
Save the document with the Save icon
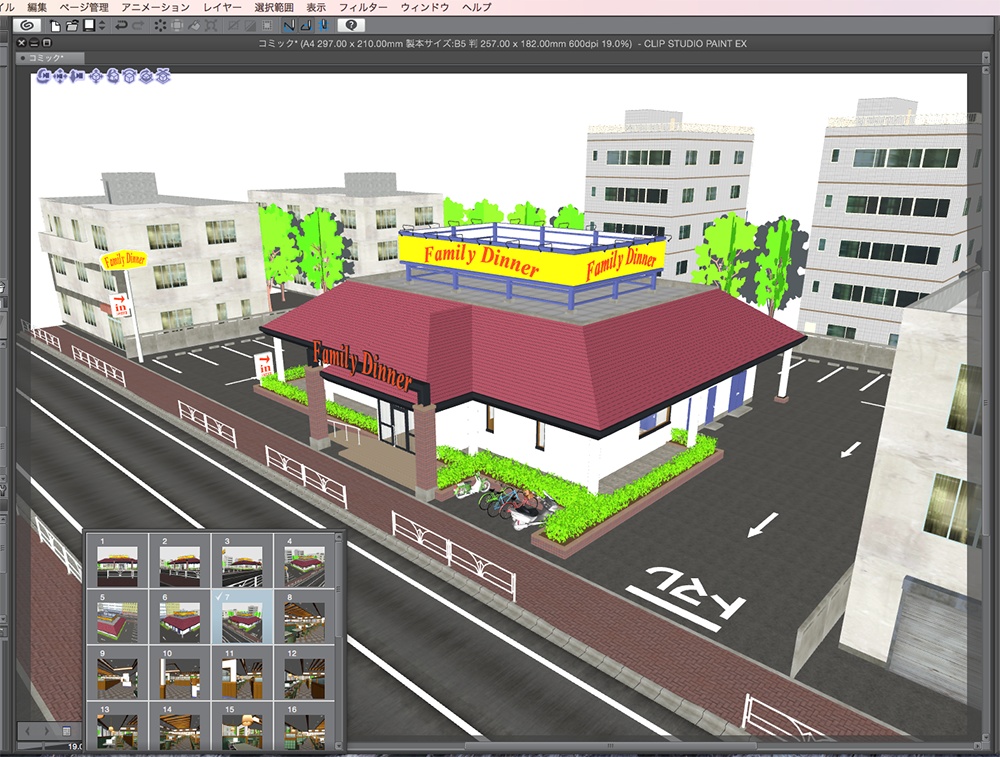89,25
